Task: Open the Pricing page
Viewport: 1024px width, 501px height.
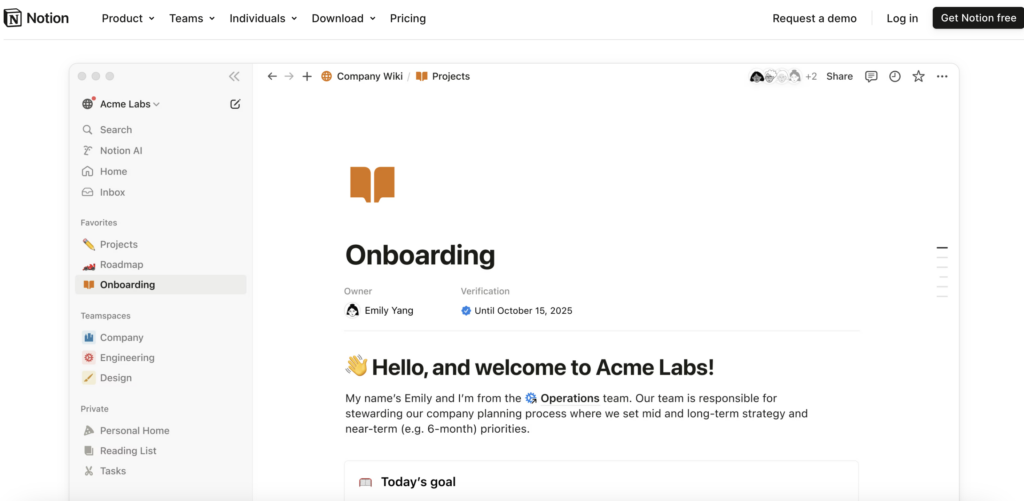Action: [408, 18]
